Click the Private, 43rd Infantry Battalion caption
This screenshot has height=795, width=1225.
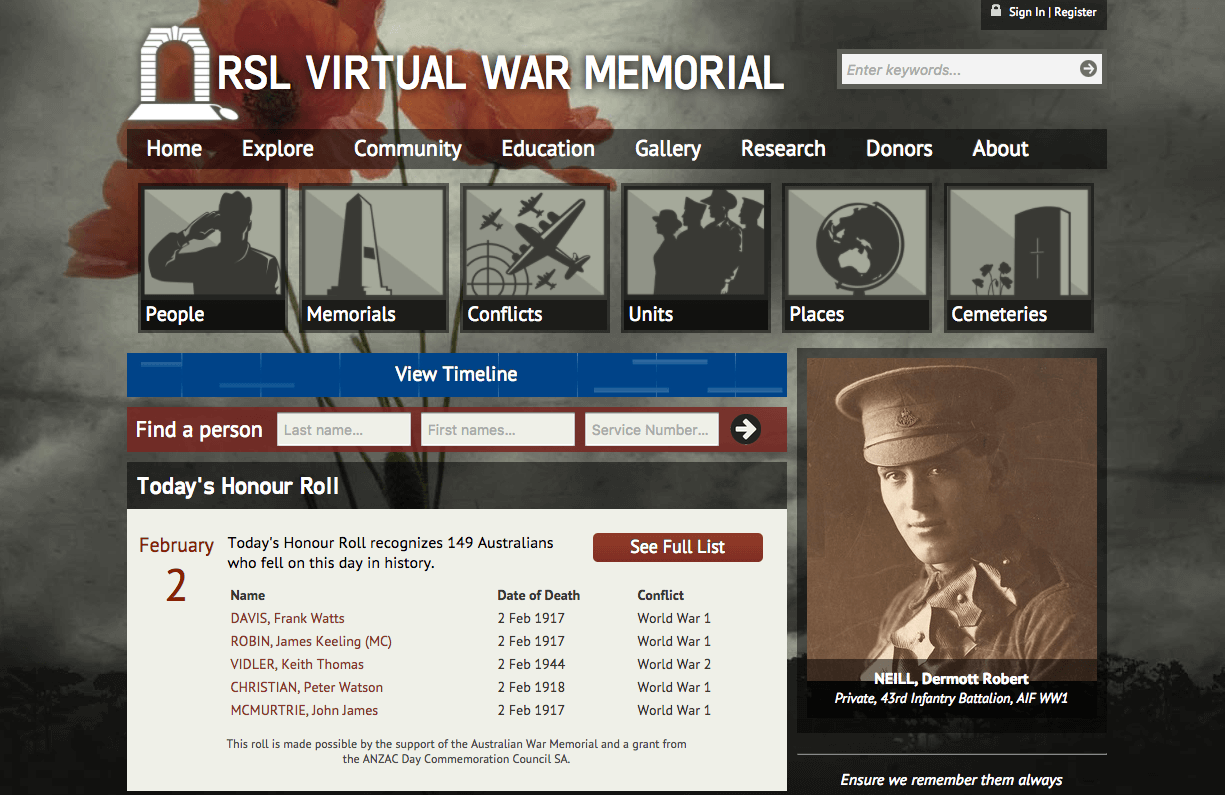(x=951, y=698)
